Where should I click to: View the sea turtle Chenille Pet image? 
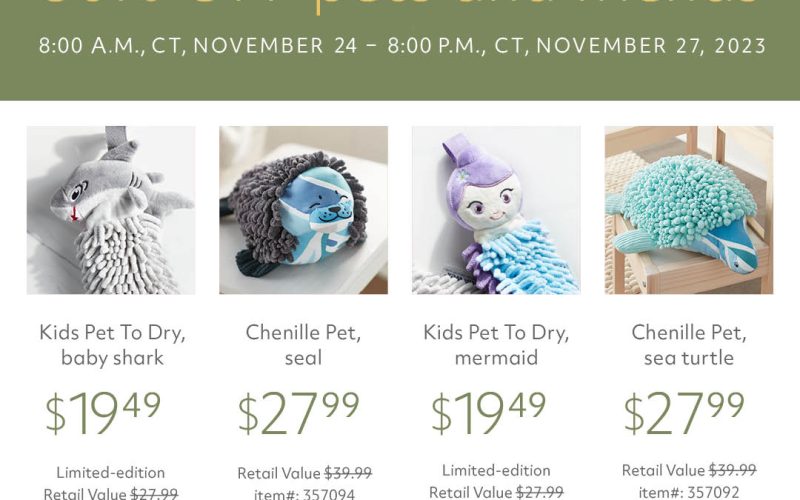coord(689,210)
